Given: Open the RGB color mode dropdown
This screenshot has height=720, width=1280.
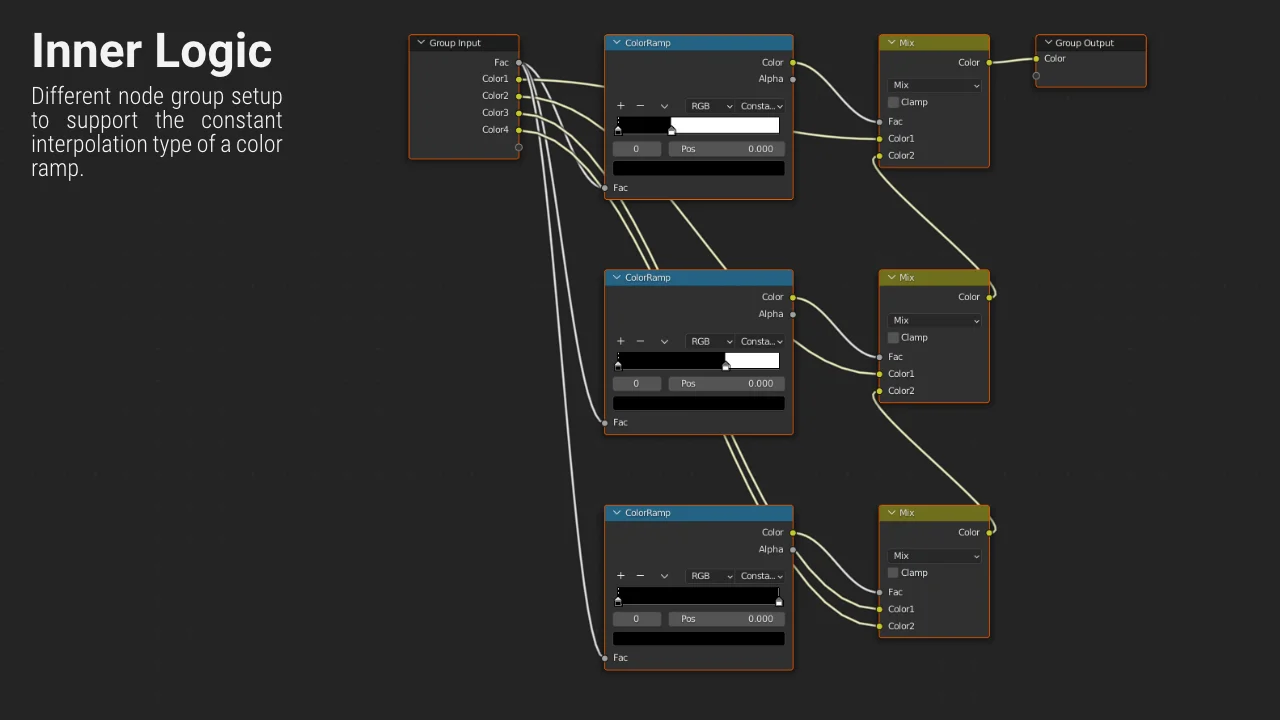Looking at the screenshot, I should point(710,105).
